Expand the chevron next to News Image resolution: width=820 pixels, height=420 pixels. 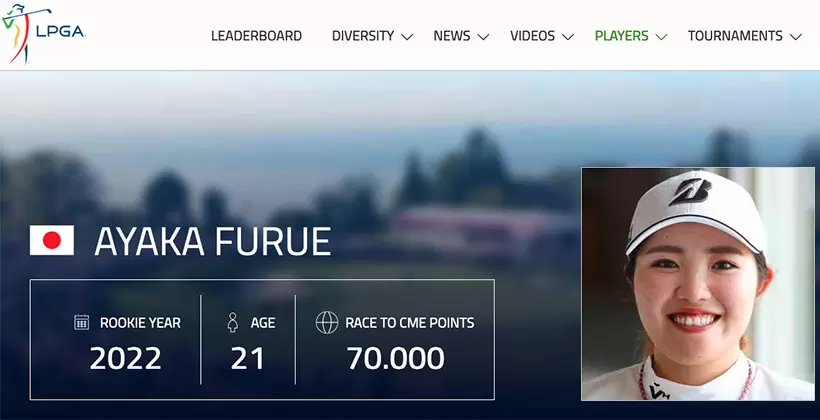pos(484,37)
